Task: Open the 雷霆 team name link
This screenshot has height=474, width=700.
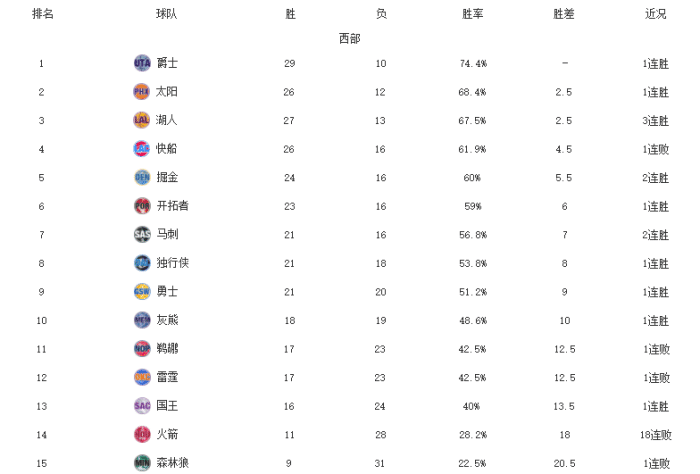Action: [x=168, y=377]
